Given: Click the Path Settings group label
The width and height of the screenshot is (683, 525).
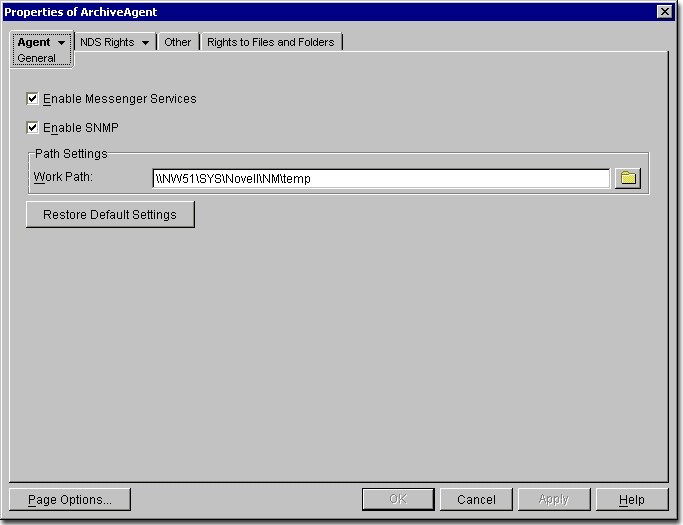Looking at the screenshot, I should 71,154.
